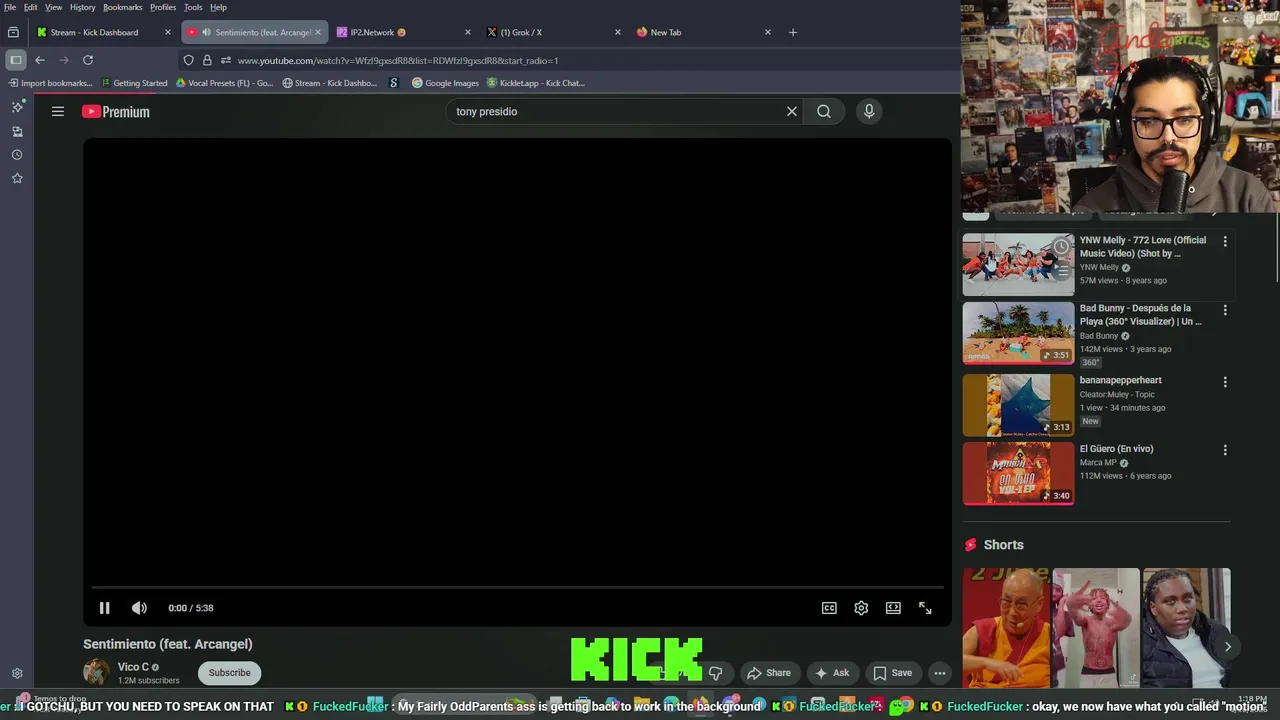Screen dimensions: 1280x720
Task: Switch to theater mode
Action: pos(893,608)
